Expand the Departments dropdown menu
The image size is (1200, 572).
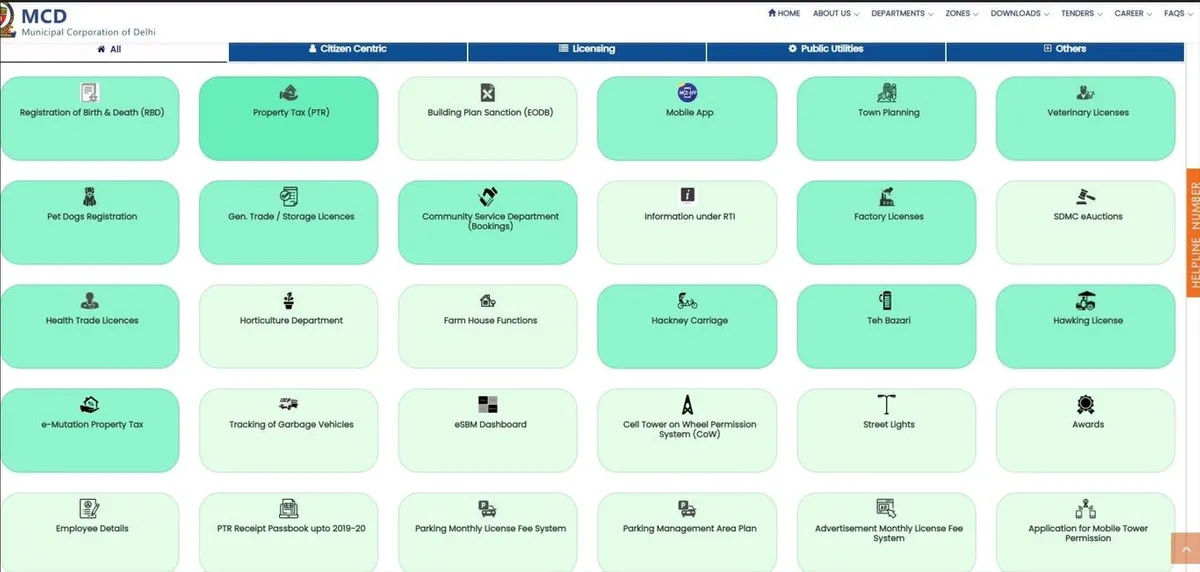(x=901, y=14)
